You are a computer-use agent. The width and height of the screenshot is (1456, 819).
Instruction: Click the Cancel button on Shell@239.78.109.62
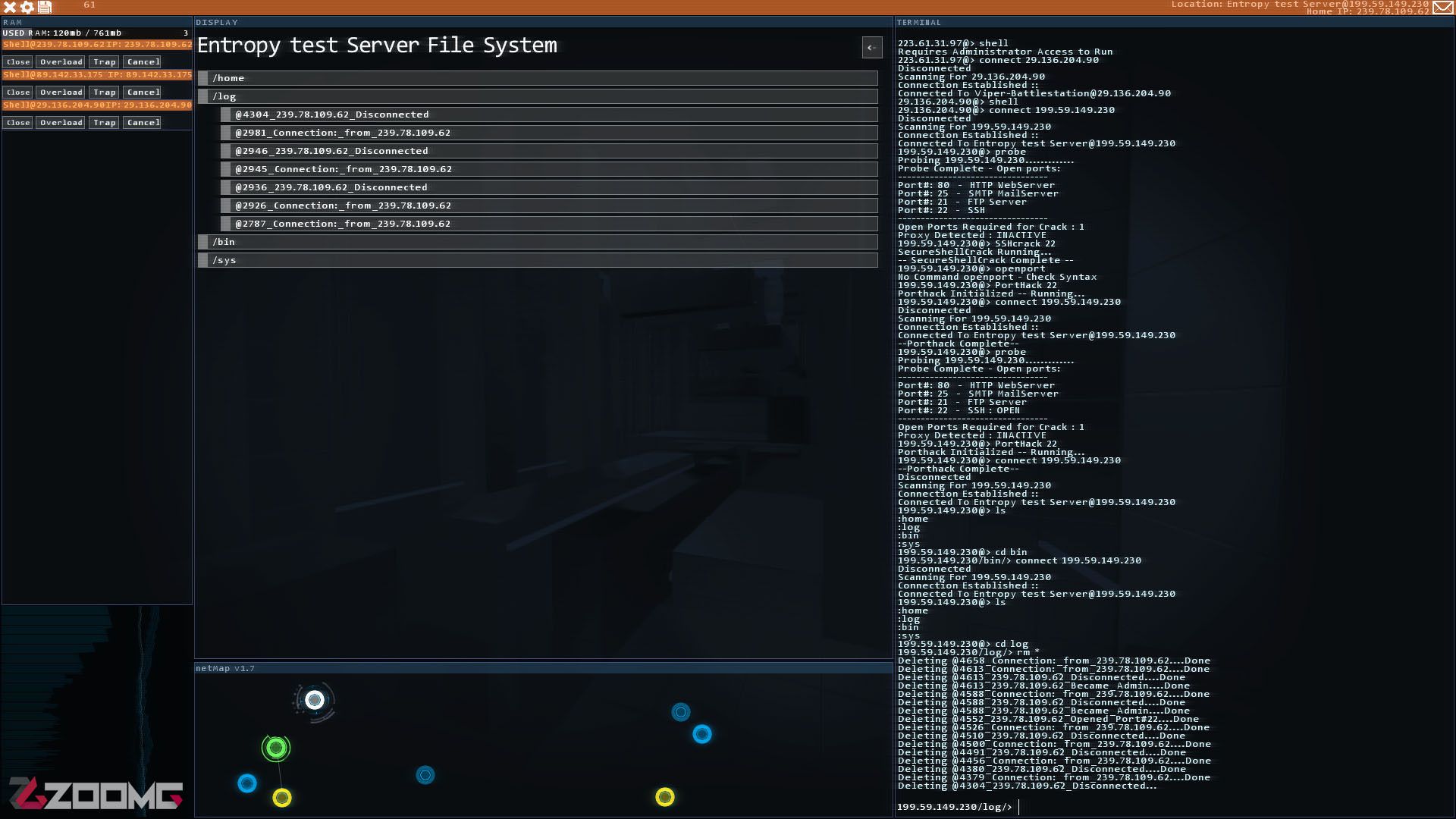pos(143,61)
